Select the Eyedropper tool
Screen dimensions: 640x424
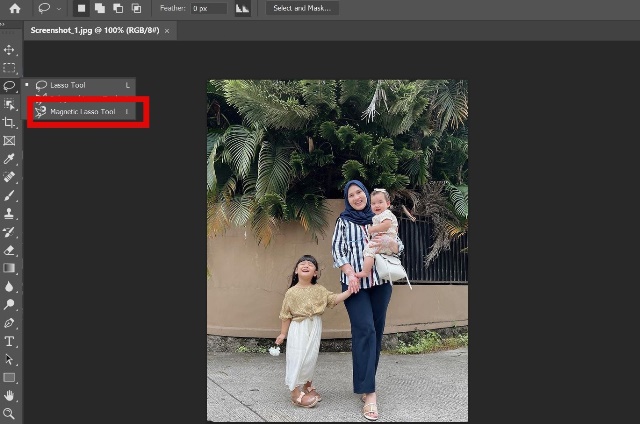coord(9,159)
